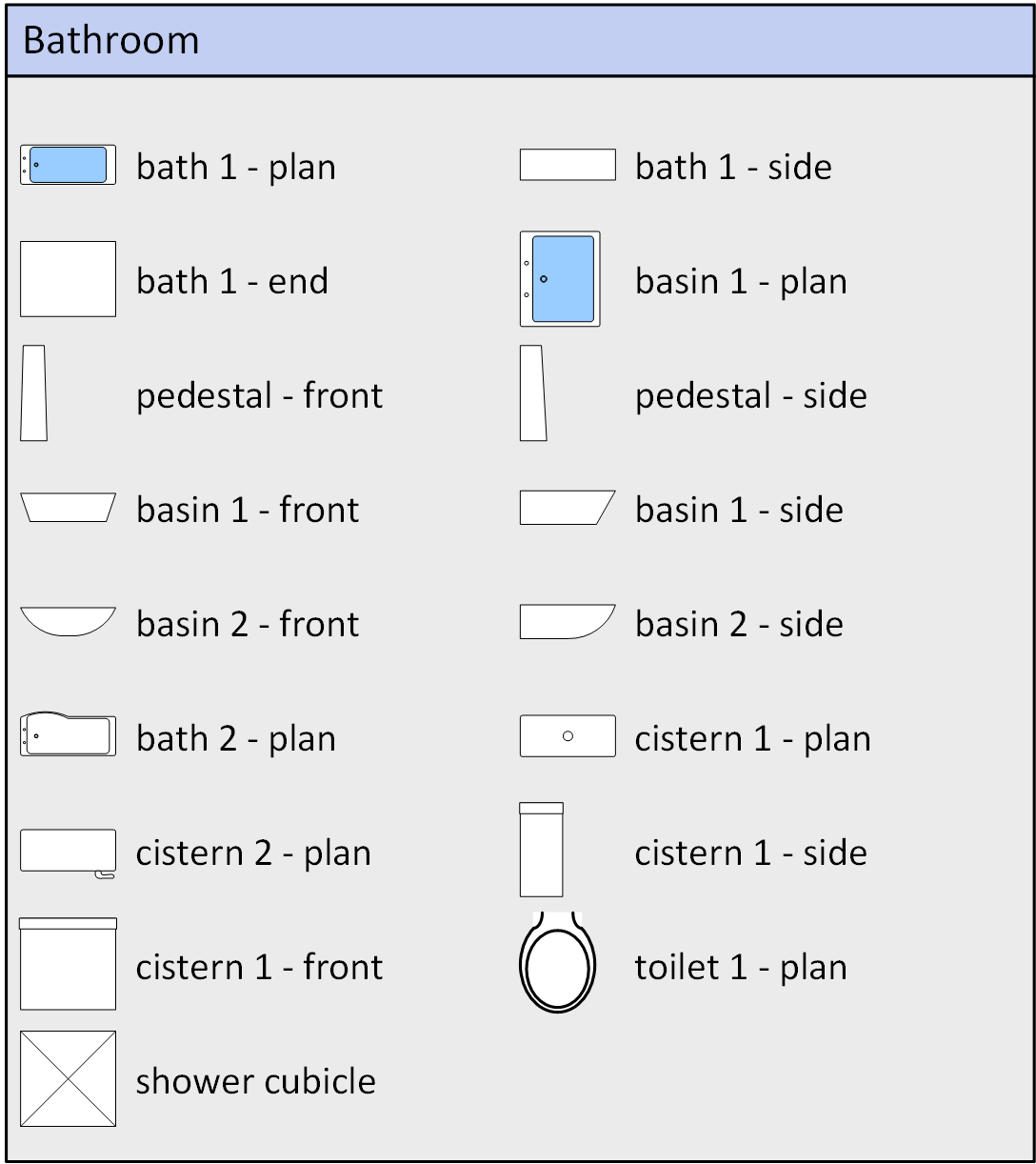Click the Bathroom library title bar

tap(518, 41)
